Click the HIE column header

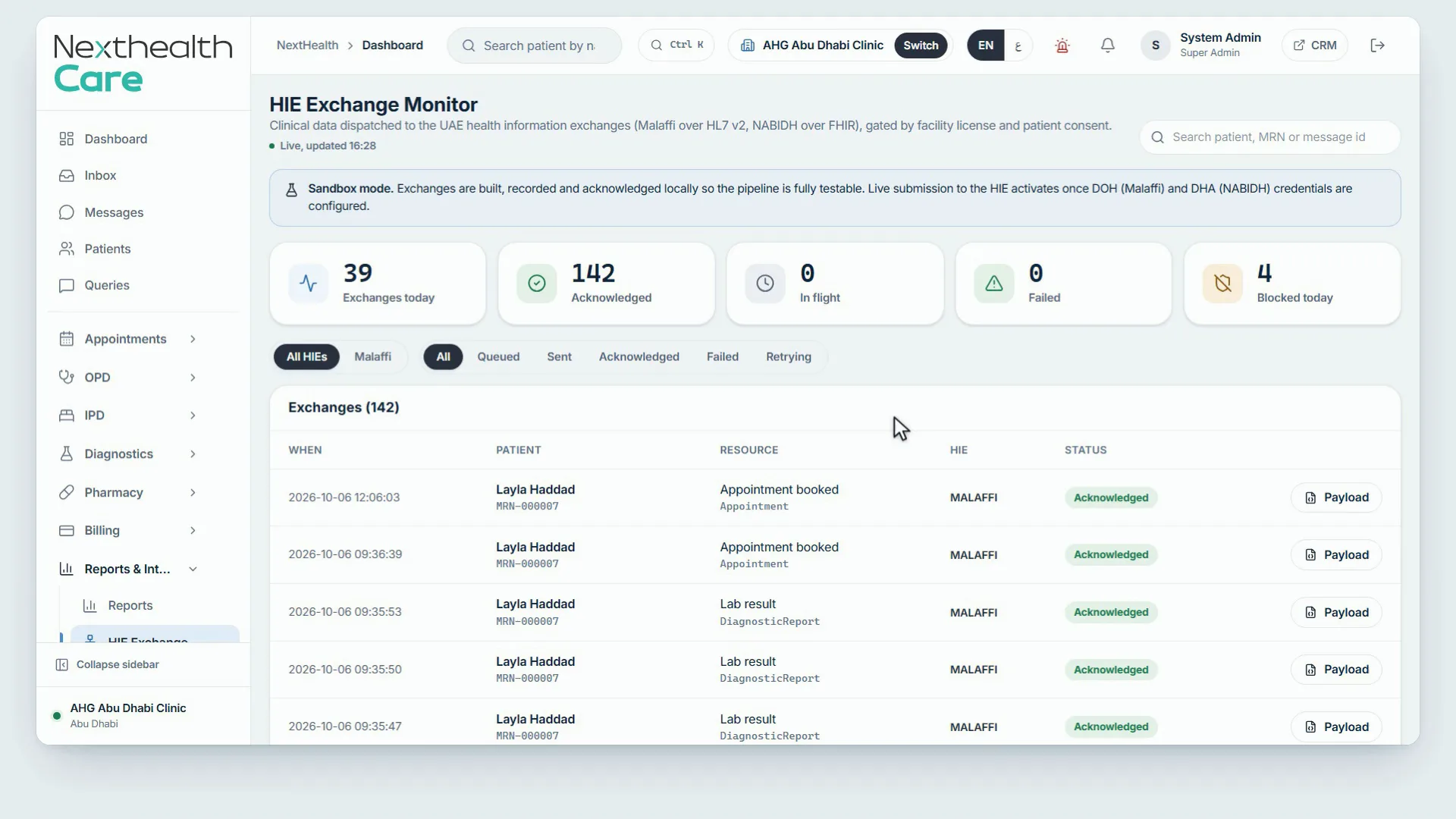[959, 450]
